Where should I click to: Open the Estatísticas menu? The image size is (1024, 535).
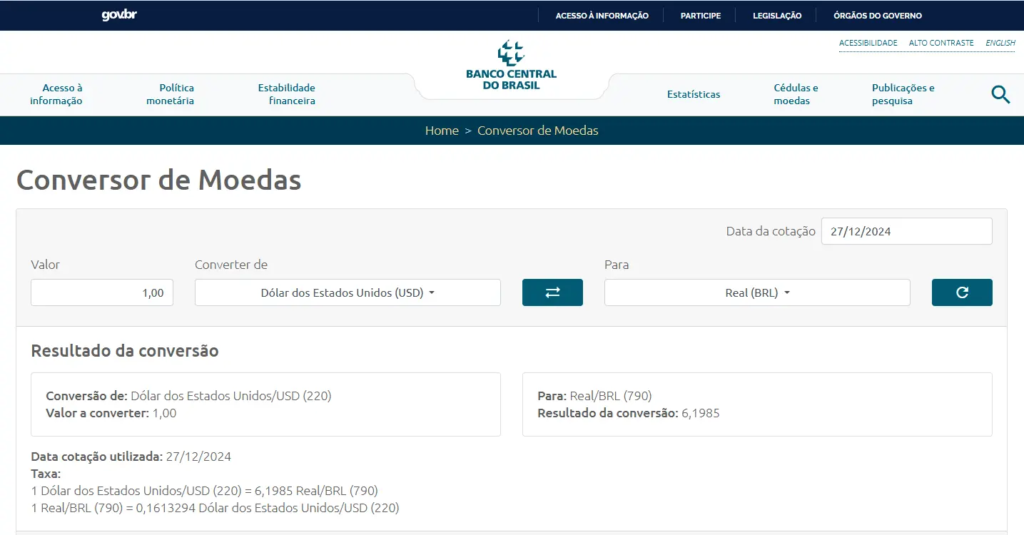coord(693,94)
